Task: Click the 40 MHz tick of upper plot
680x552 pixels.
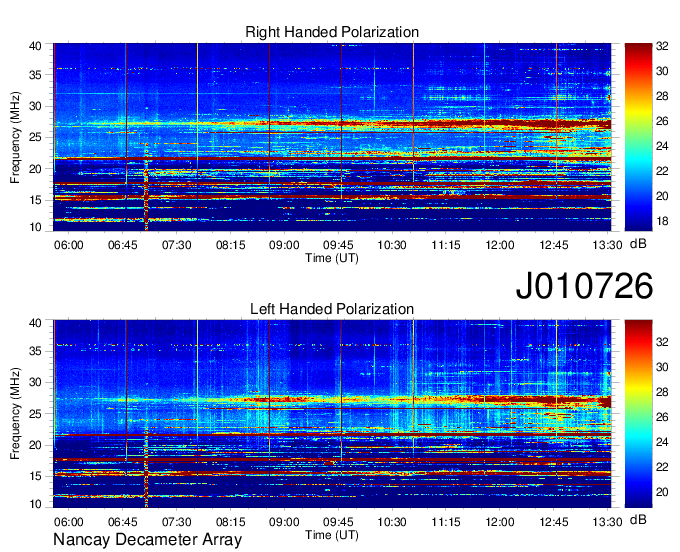Action: 35,46
